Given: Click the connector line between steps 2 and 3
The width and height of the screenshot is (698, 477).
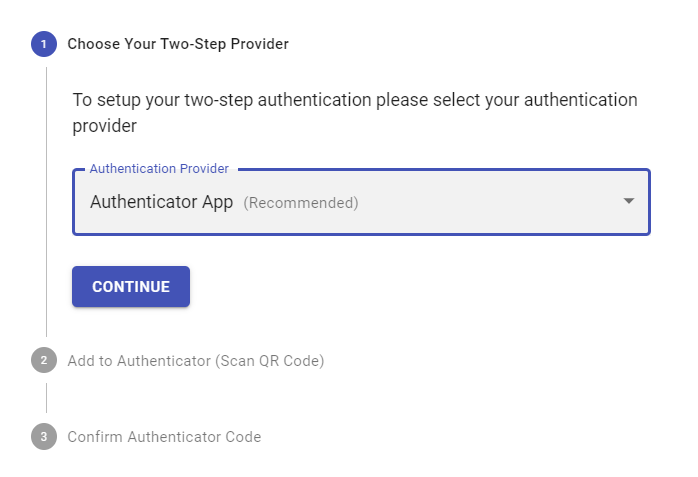Looking at the screenshot, I should [46, 398].
